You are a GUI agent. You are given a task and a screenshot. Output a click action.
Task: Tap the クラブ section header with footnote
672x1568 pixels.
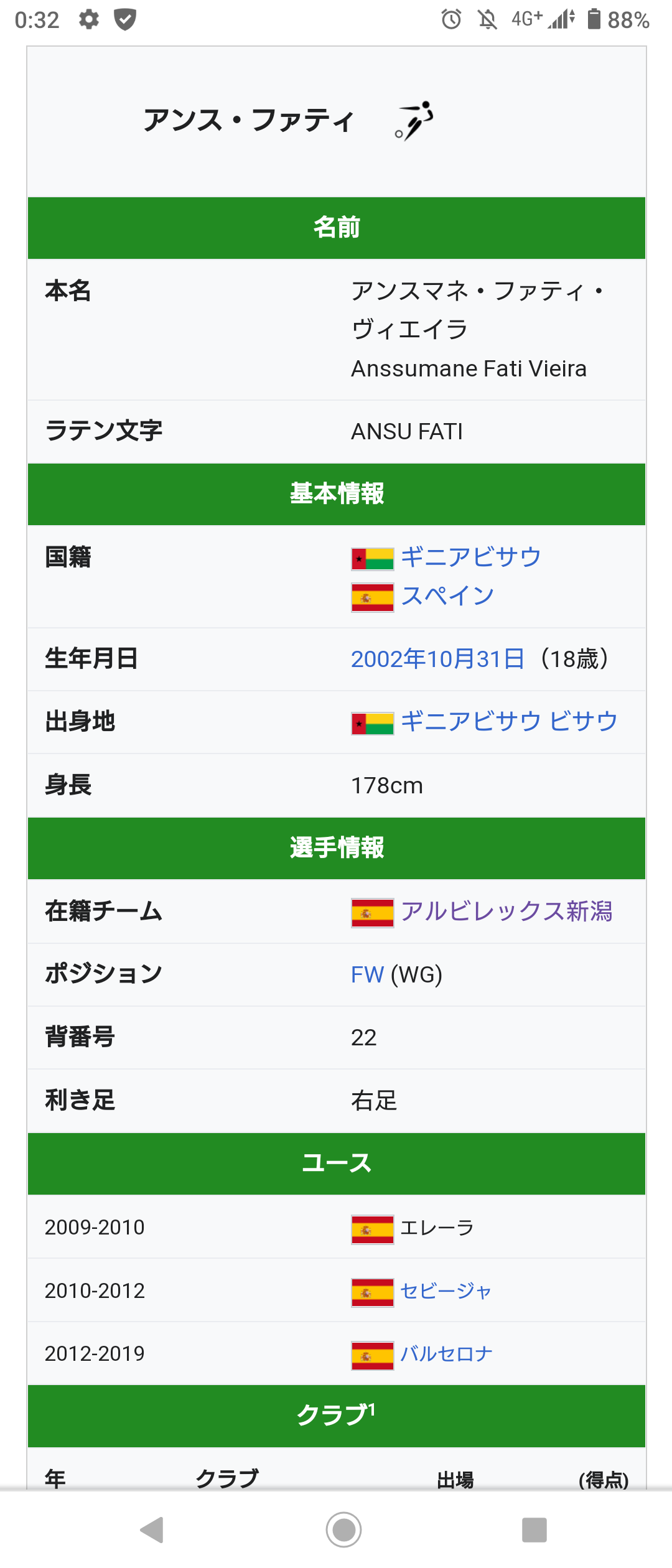[x=337, y=1416]
